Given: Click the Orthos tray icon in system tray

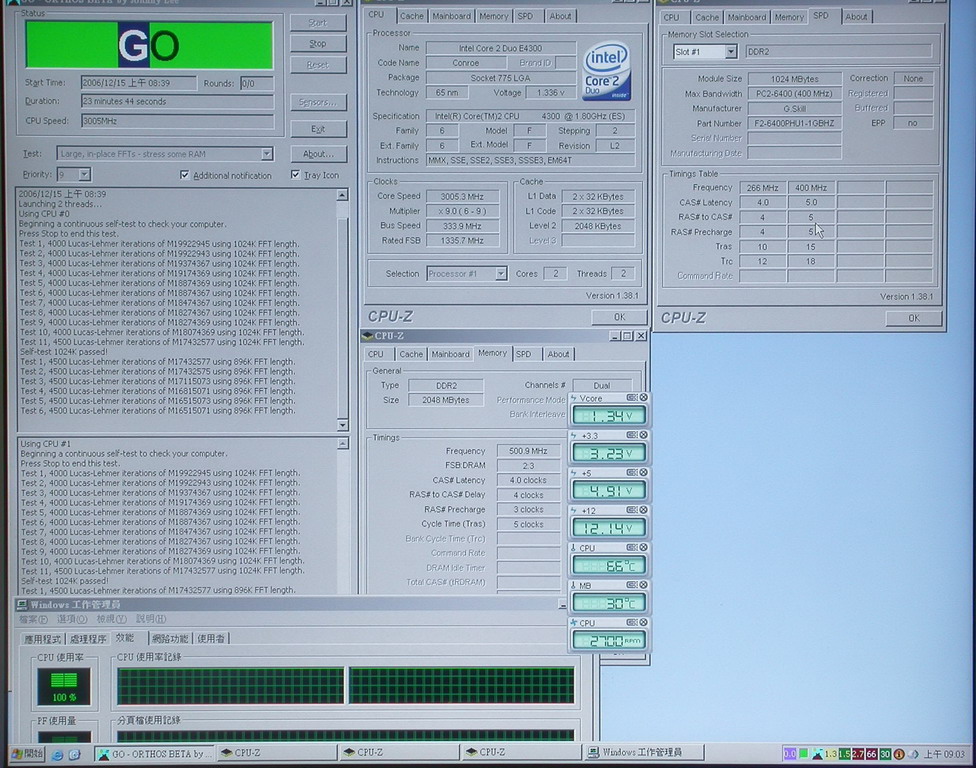Looking at the screenshot, I should 817,754.
